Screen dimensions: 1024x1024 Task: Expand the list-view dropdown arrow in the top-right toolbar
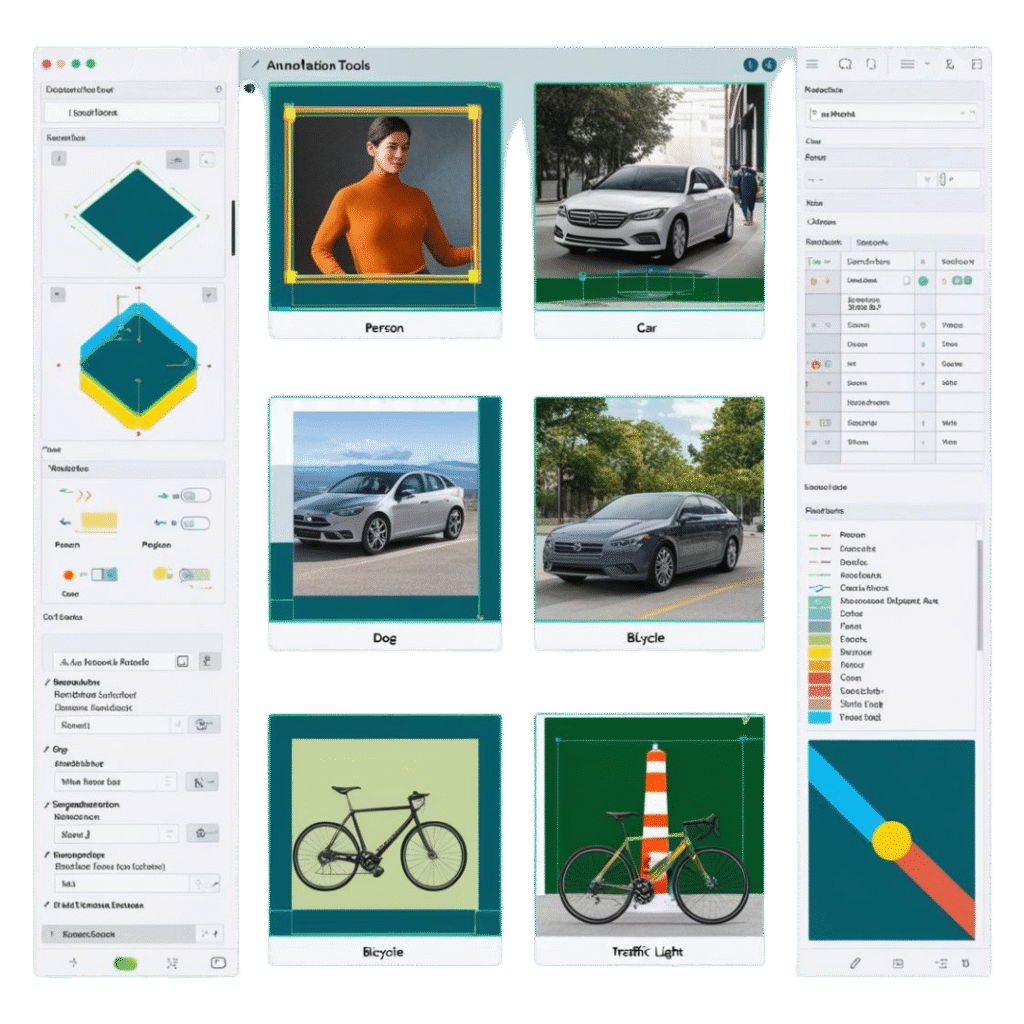(x=927, y=64)
